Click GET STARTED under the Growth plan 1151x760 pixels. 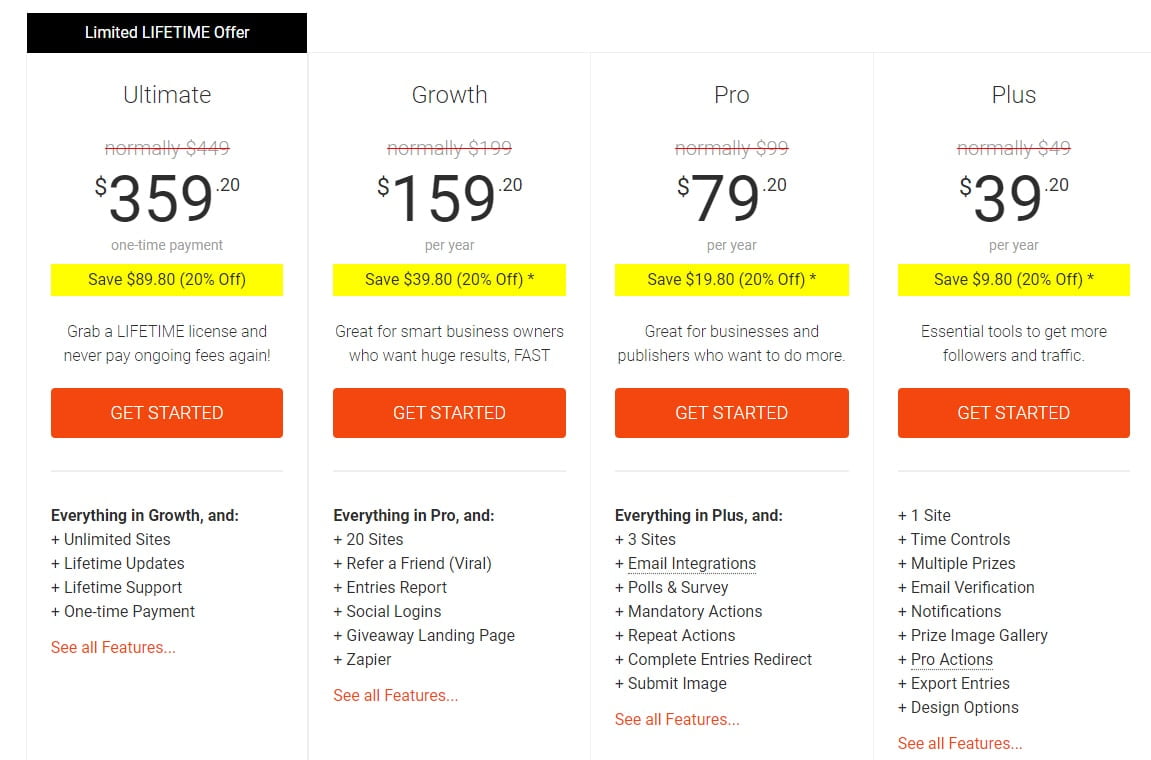(448, 412)
